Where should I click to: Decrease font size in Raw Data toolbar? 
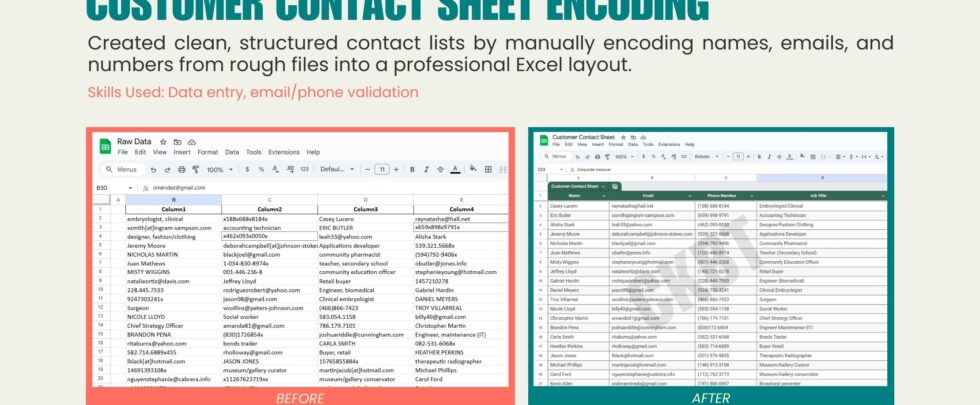tap(367, 170)
